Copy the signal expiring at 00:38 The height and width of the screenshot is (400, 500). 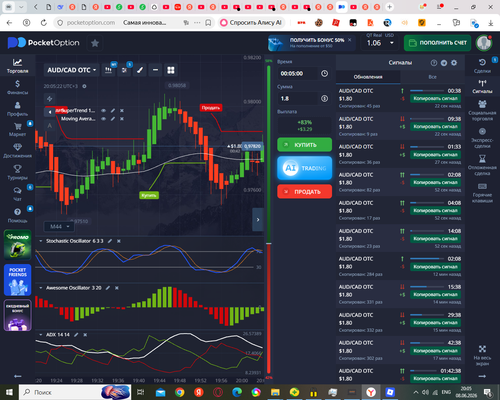[x=435, y=98]
